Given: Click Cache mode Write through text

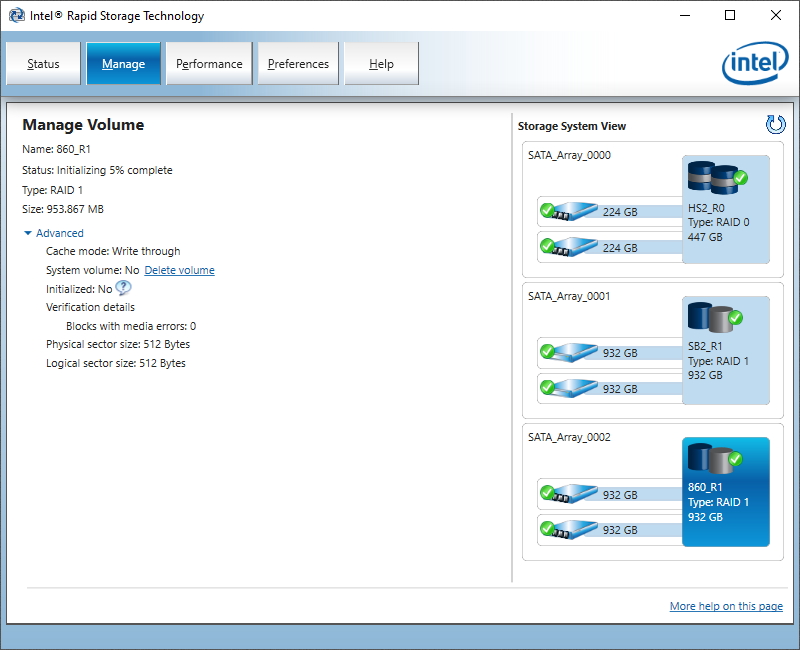Looking at the screenshot, I should 113,252.
